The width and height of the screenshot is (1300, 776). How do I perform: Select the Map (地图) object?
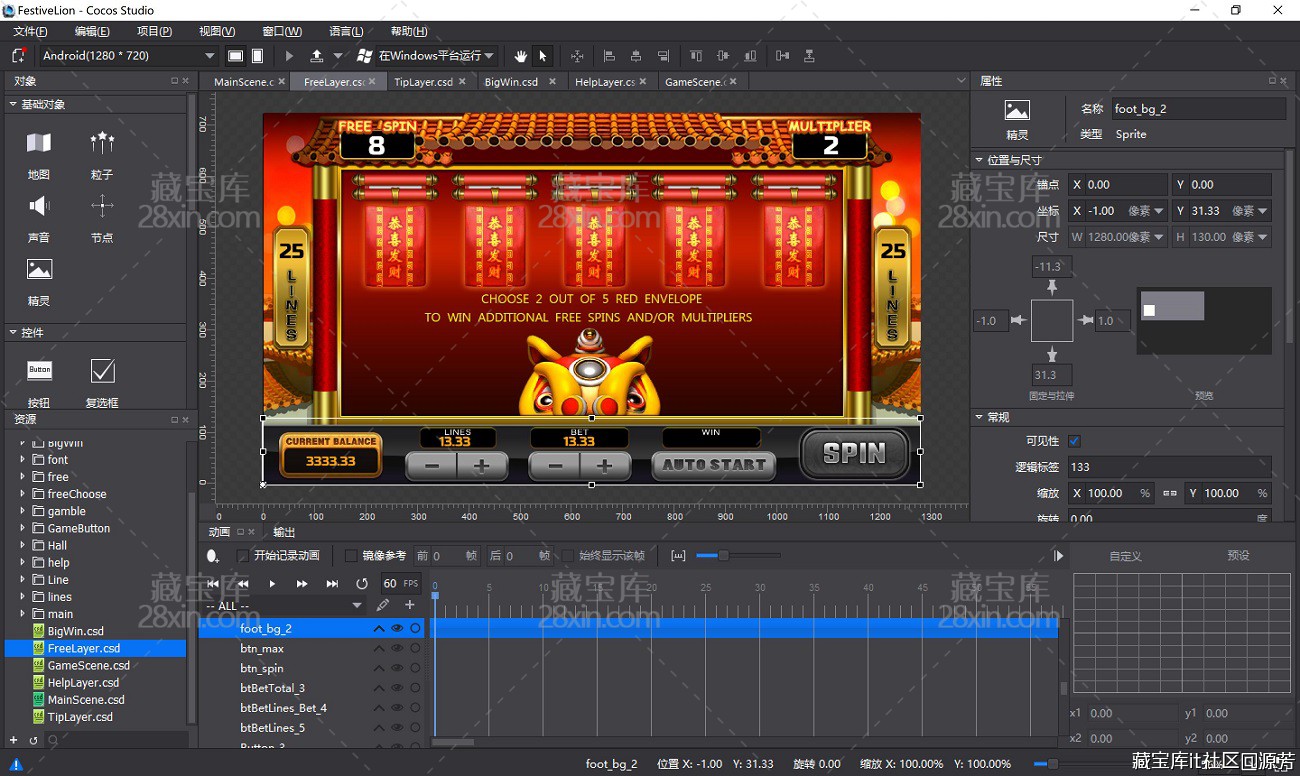(x=39, y=153)
